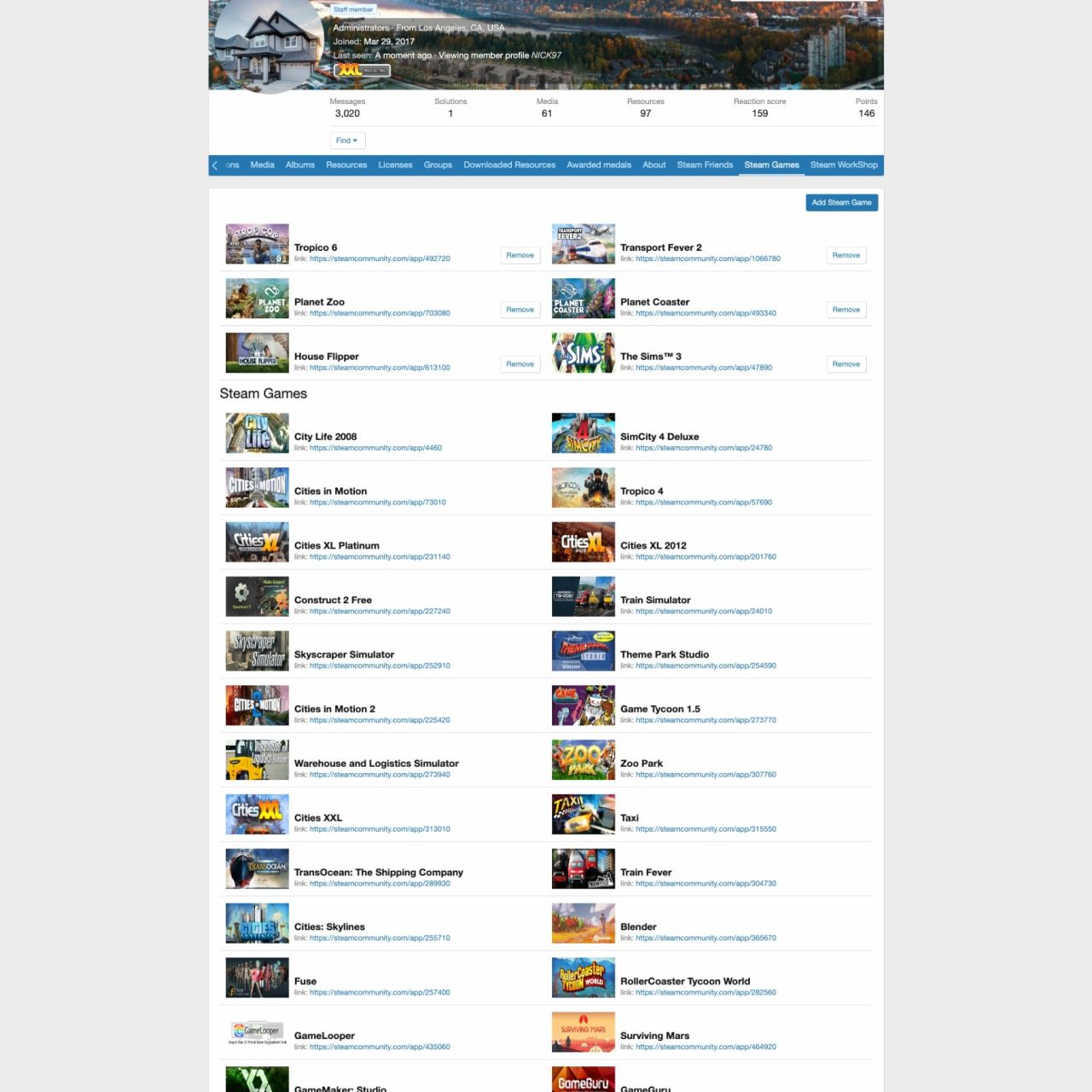Click the Surviving Mars game icon
This screenshot has height=1092, width=1092.
tap(583, 1032)
